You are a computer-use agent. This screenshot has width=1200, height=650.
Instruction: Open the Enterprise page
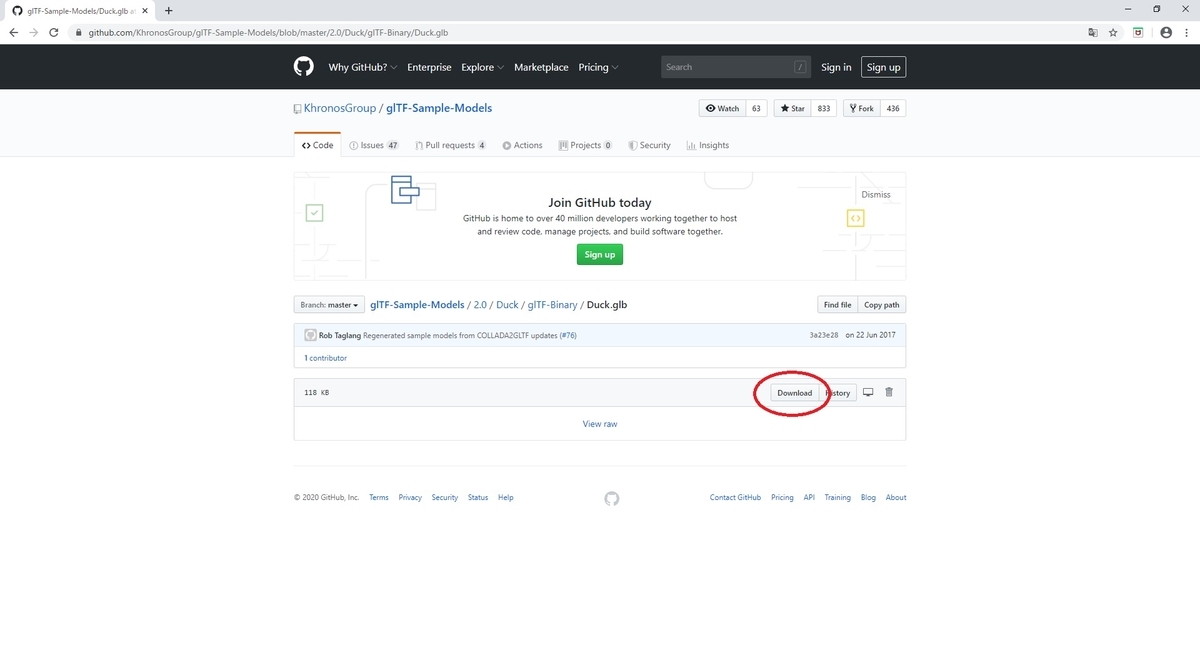429,67
